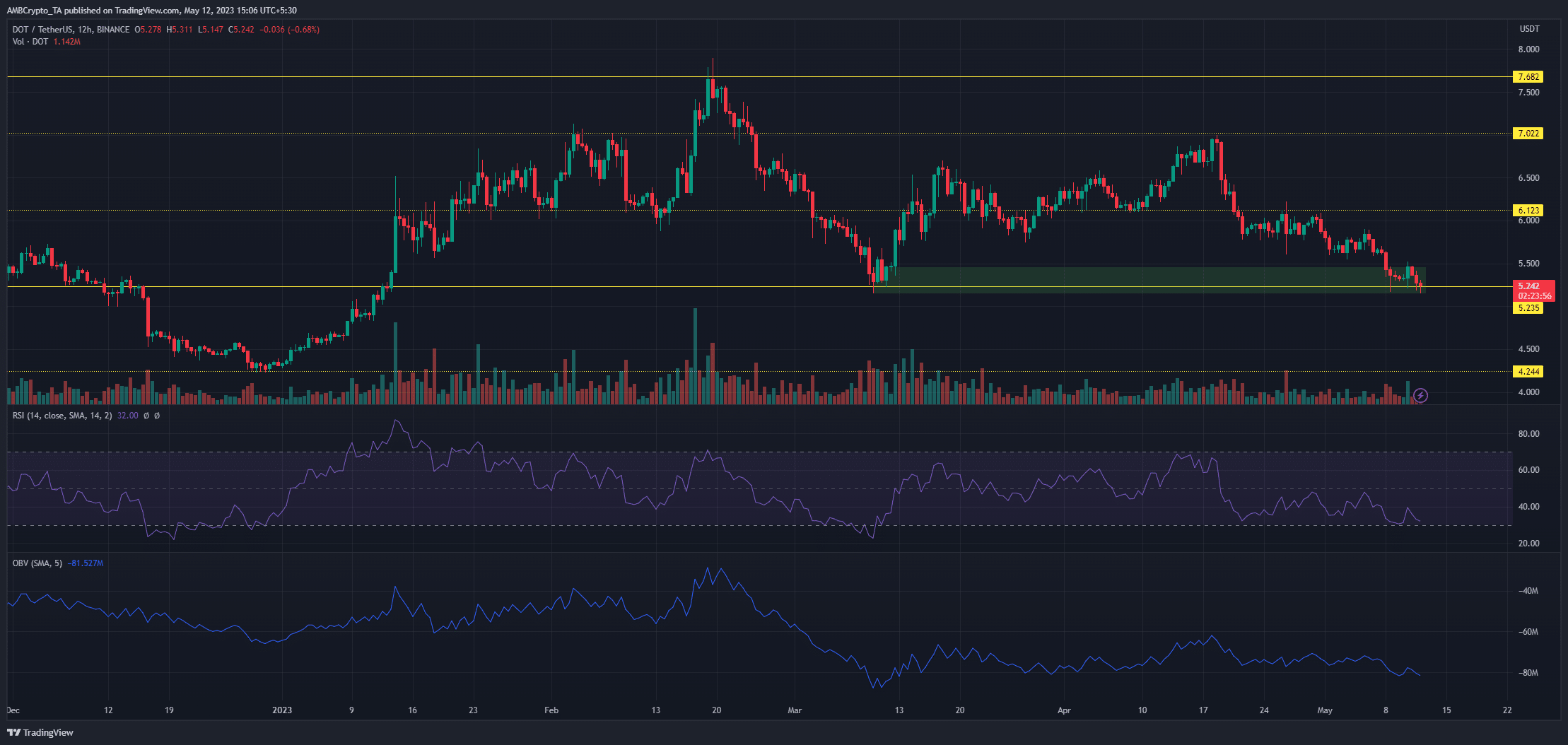Click the 2023 marker on time axis
Screen dimensions: 1568x745
[282, 710]
